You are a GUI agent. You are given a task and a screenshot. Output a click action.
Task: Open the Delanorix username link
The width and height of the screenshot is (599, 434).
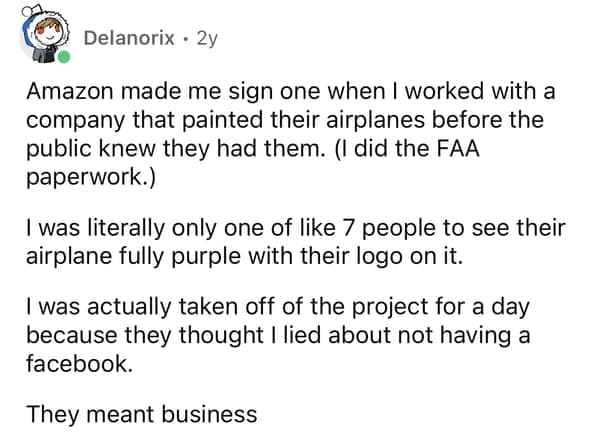click(129, 38)
